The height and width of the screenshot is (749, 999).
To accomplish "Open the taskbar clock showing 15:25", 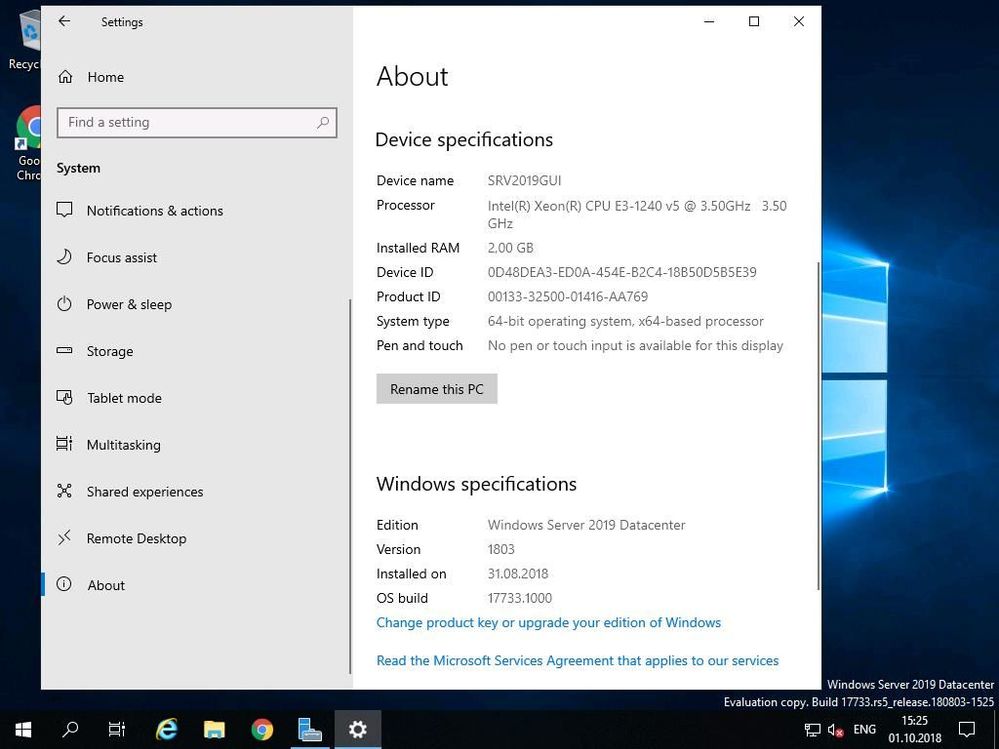I will (x=915, y=730).
